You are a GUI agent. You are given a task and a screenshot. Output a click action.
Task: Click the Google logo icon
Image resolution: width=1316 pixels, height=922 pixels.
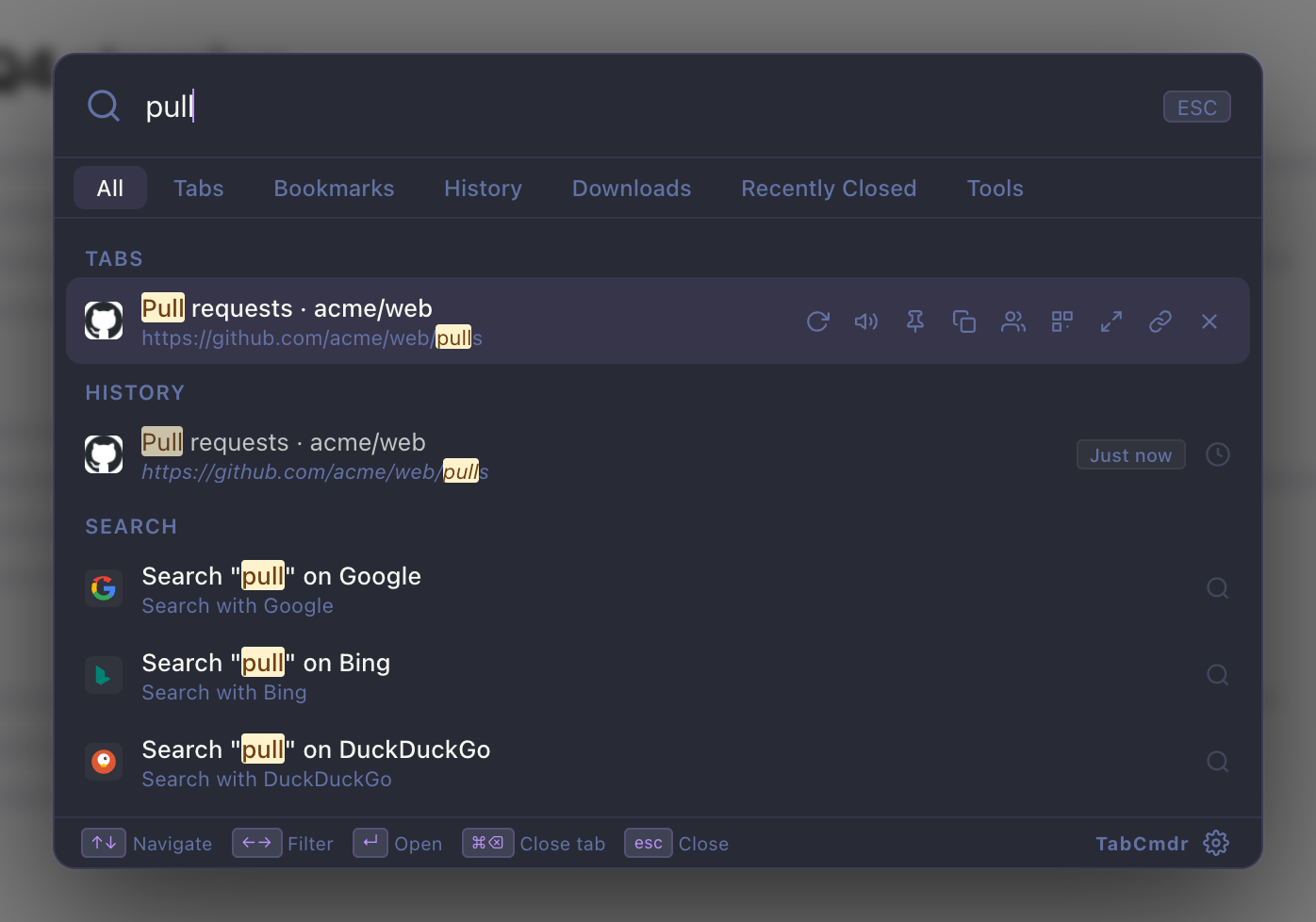104,588
